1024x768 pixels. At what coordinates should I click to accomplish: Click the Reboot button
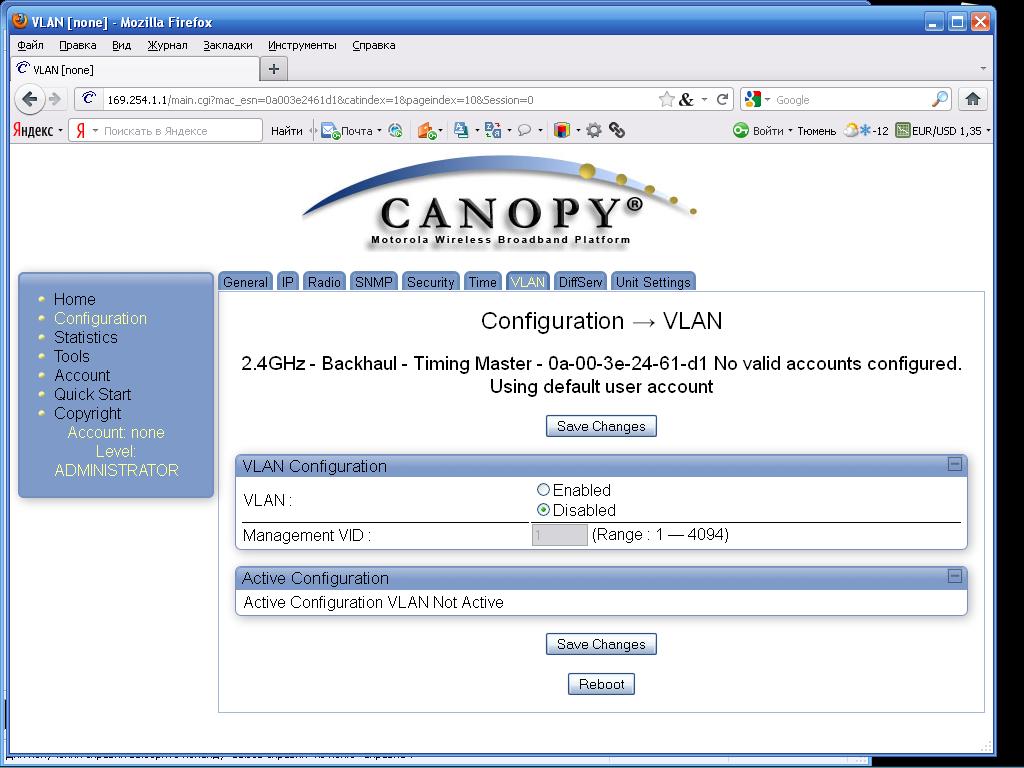601,684
